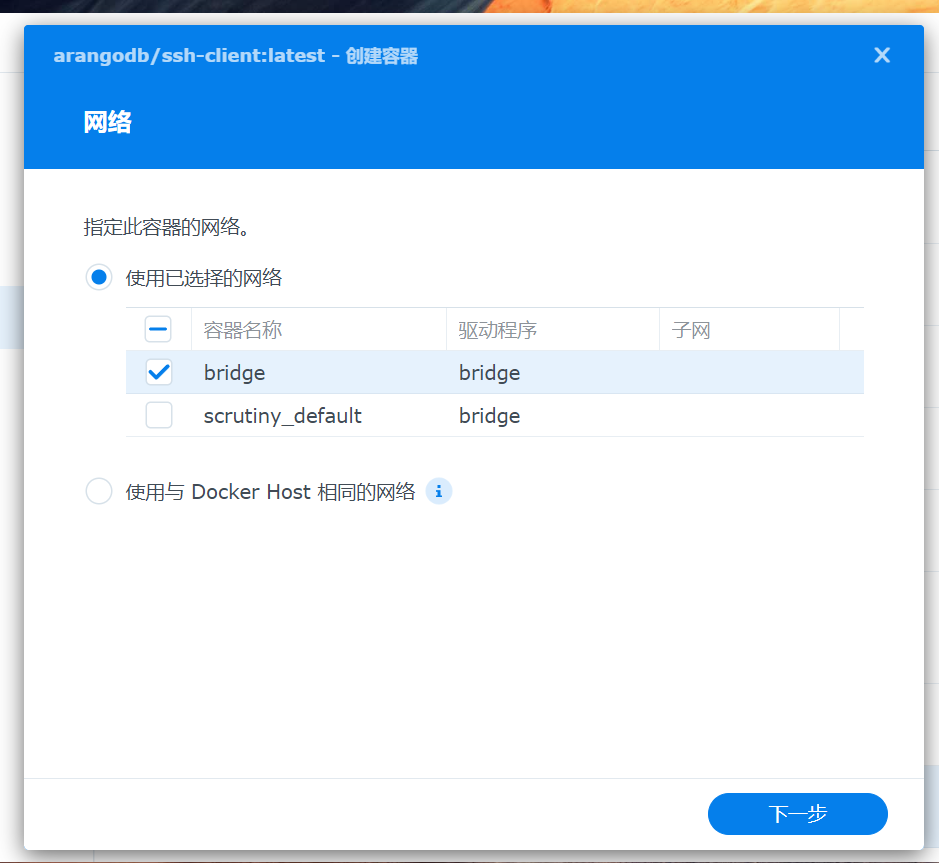
Task: Click the info icon beside Docker Host option
Action: [x=439, y=492]
